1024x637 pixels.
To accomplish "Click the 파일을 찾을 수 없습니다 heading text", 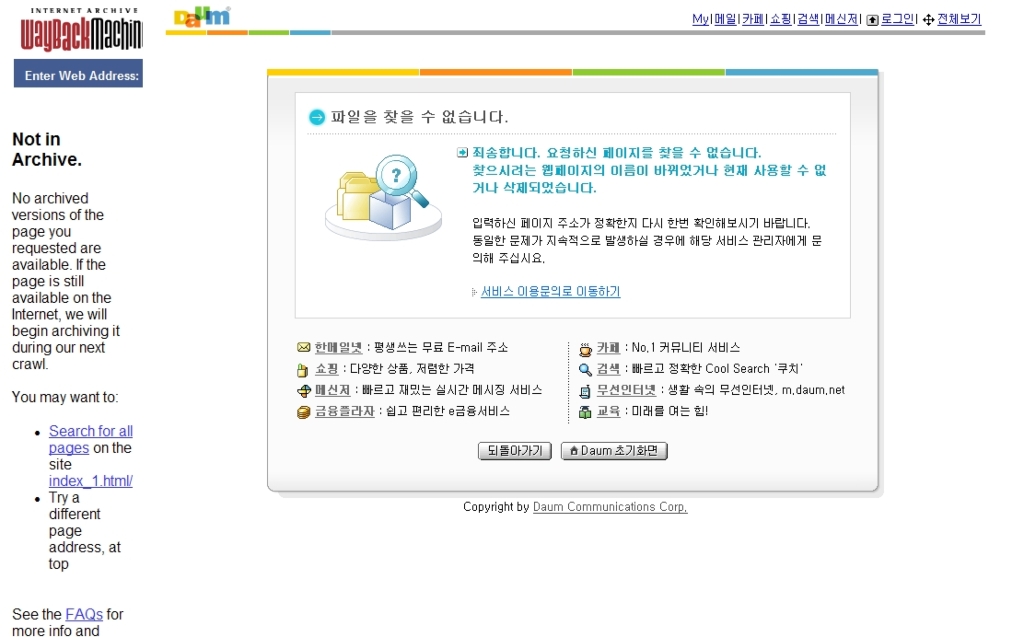I will (419, 118).
